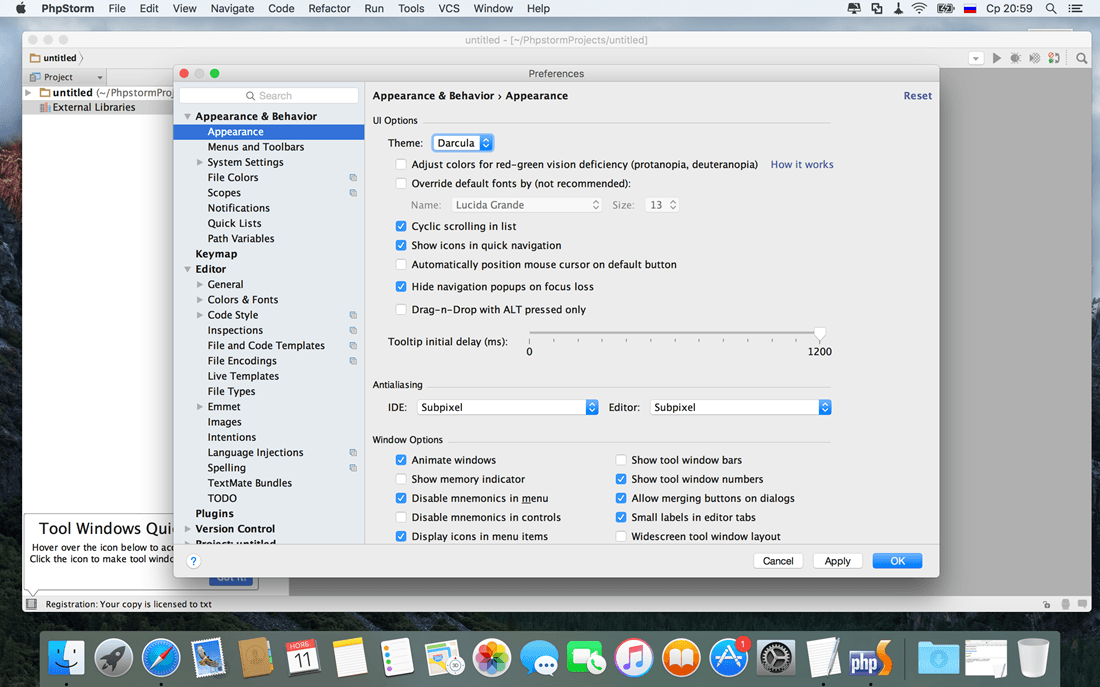This screenshot has width=1100, height=687.
Task: Click the OK button
Action: click(x=897, y=561)
